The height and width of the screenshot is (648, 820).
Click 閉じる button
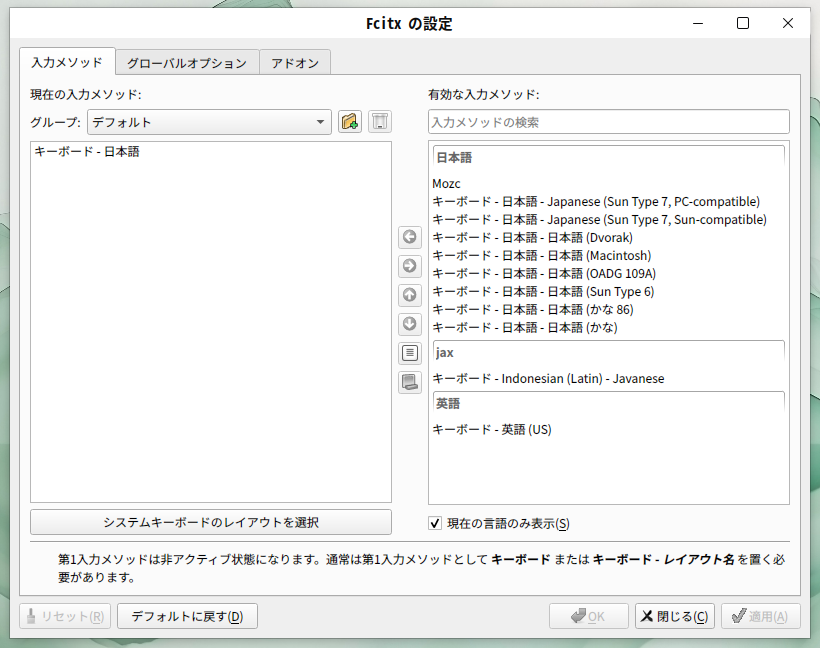point(675,616)
